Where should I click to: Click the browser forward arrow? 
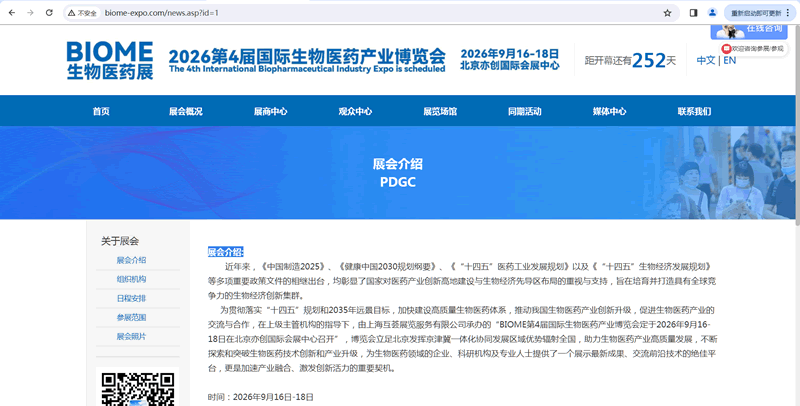pyautogui.click(x=32, y=13)
